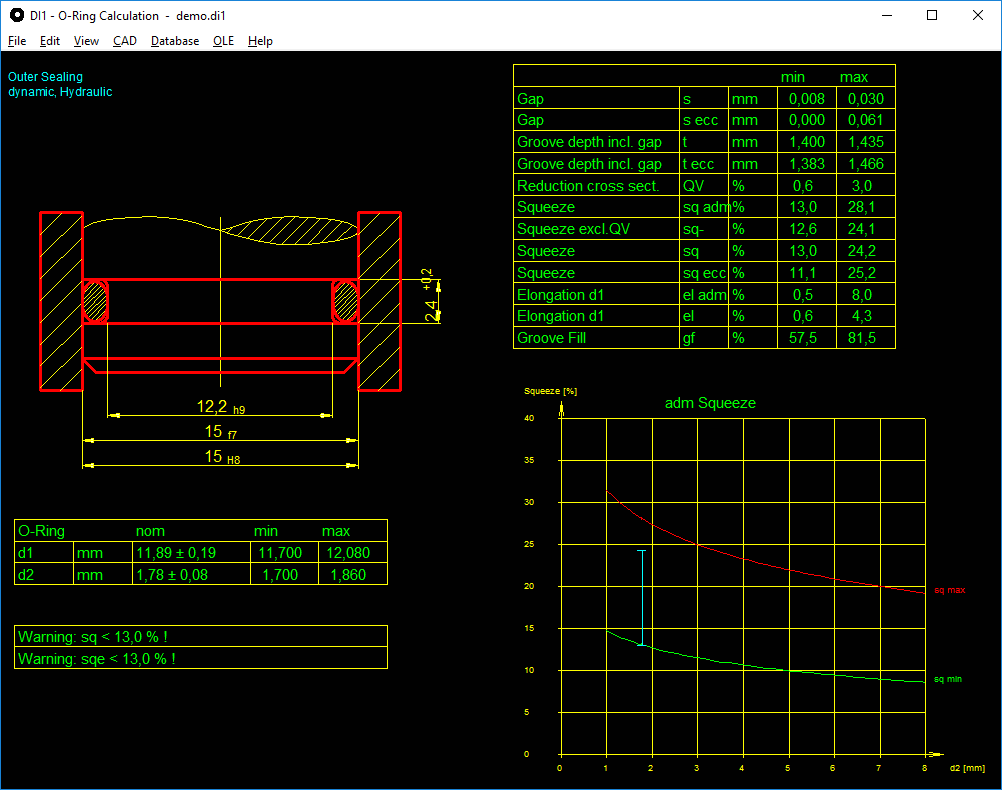This screenshot has width=1002, height=790.
Task: Minimize the O-Ring Calculation window
Action: pos(886,15)
